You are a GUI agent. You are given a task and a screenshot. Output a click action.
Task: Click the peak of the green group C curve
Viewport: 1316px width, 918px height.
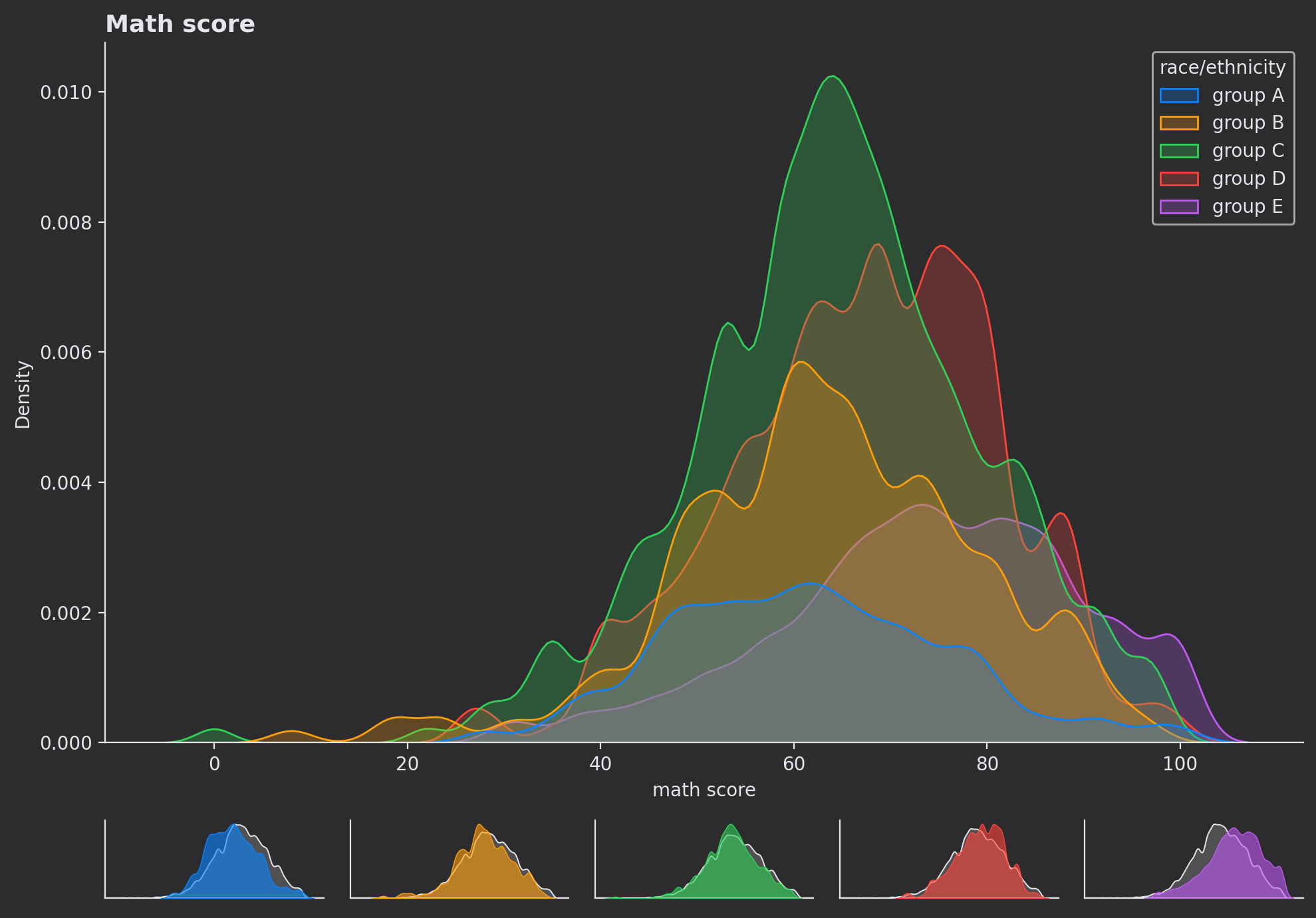(x=833, y=76)
